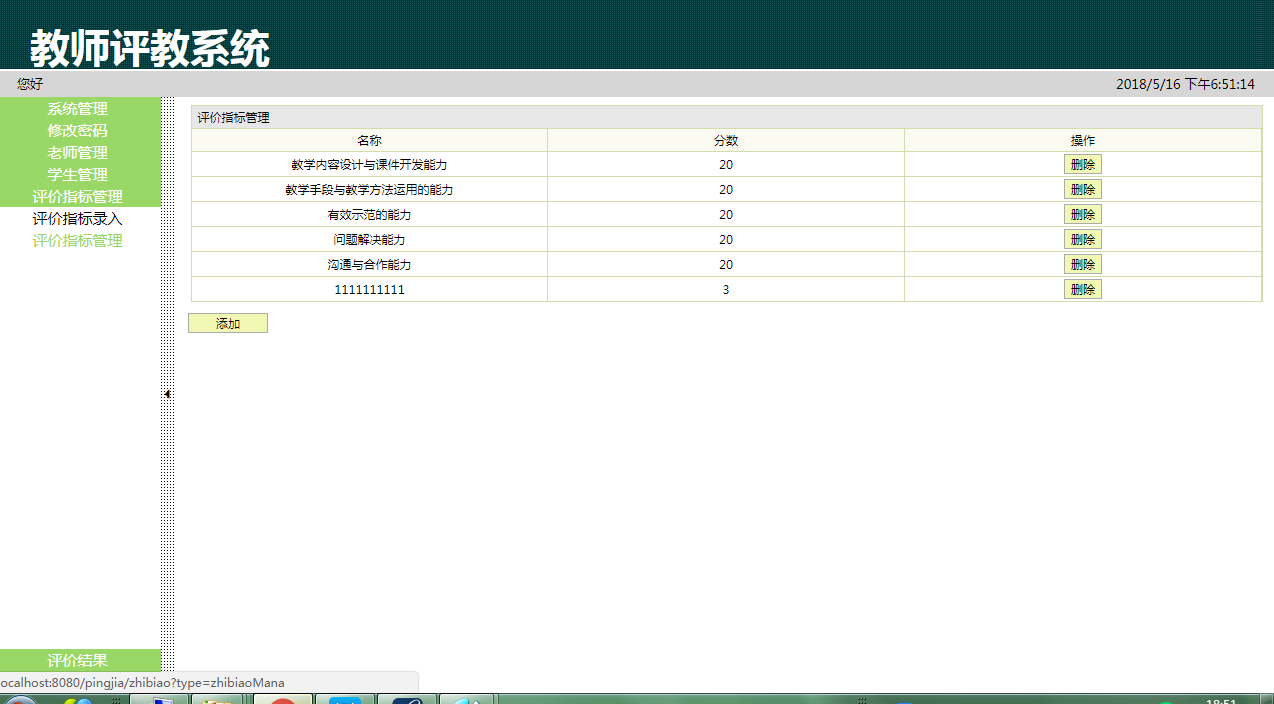1274x704 pixels.
Task: Open the 系统管理 sidebar menu
Action: (80, 109)
